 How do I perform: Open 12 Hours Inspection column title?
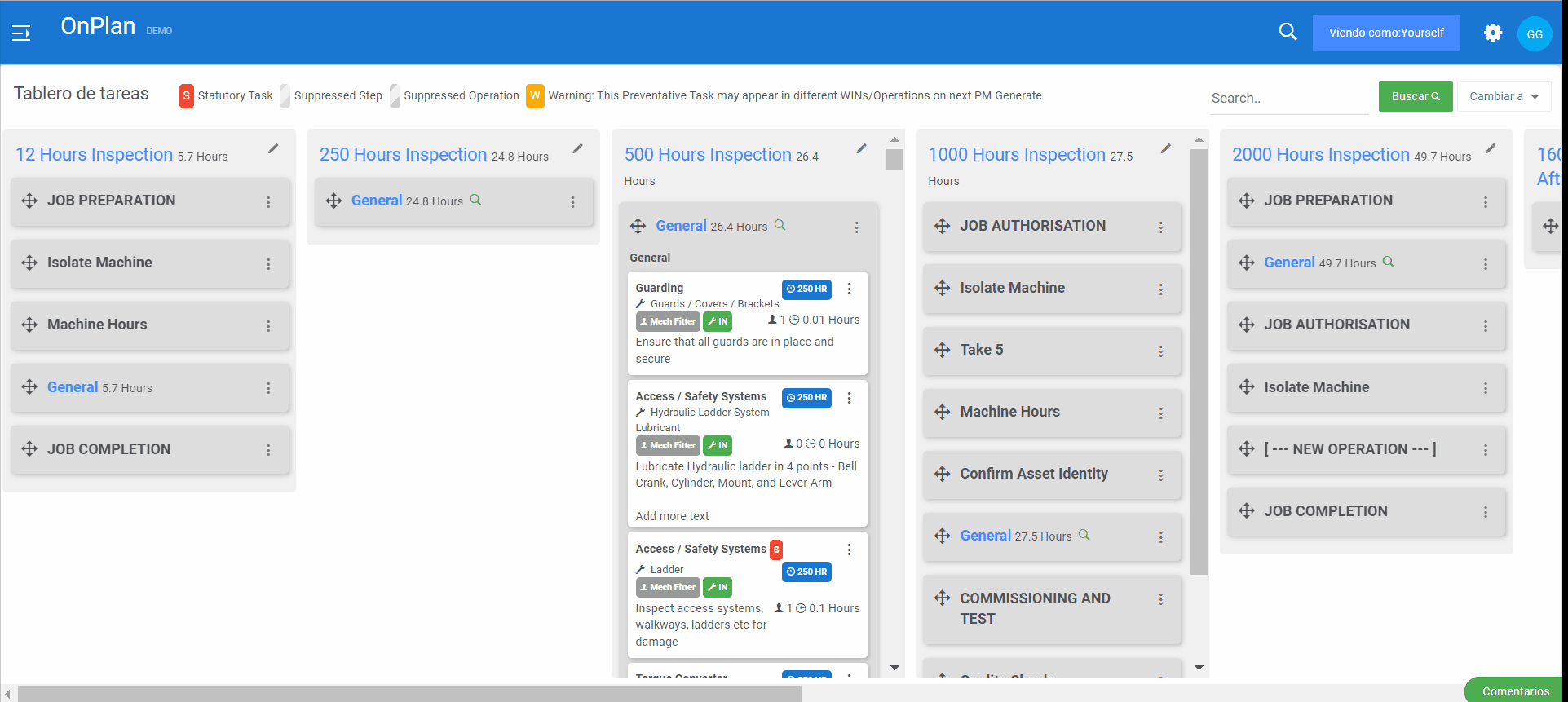tap(94, 154)
